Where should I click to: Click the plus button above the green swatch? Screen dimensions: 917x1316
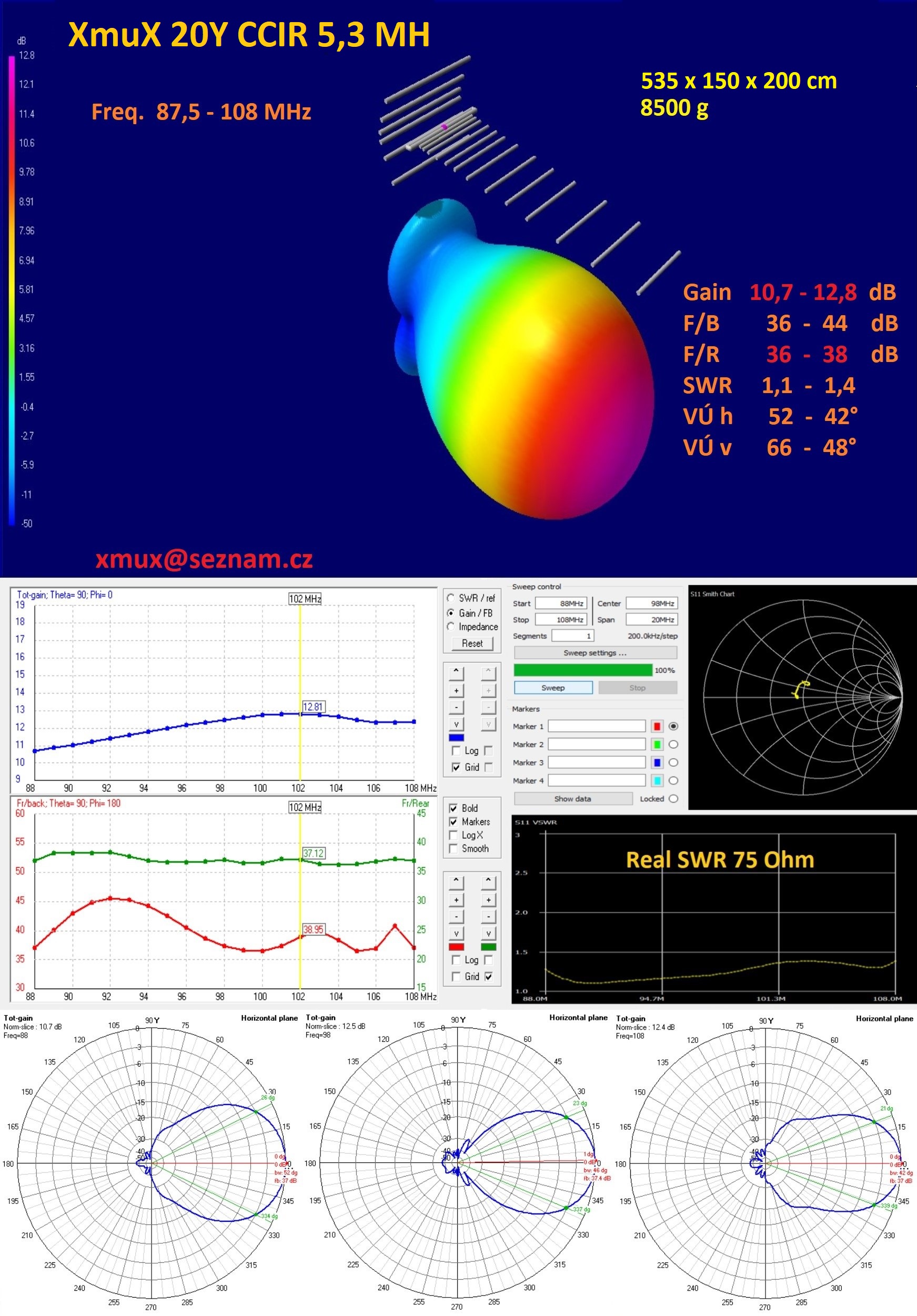coord(488,899)
